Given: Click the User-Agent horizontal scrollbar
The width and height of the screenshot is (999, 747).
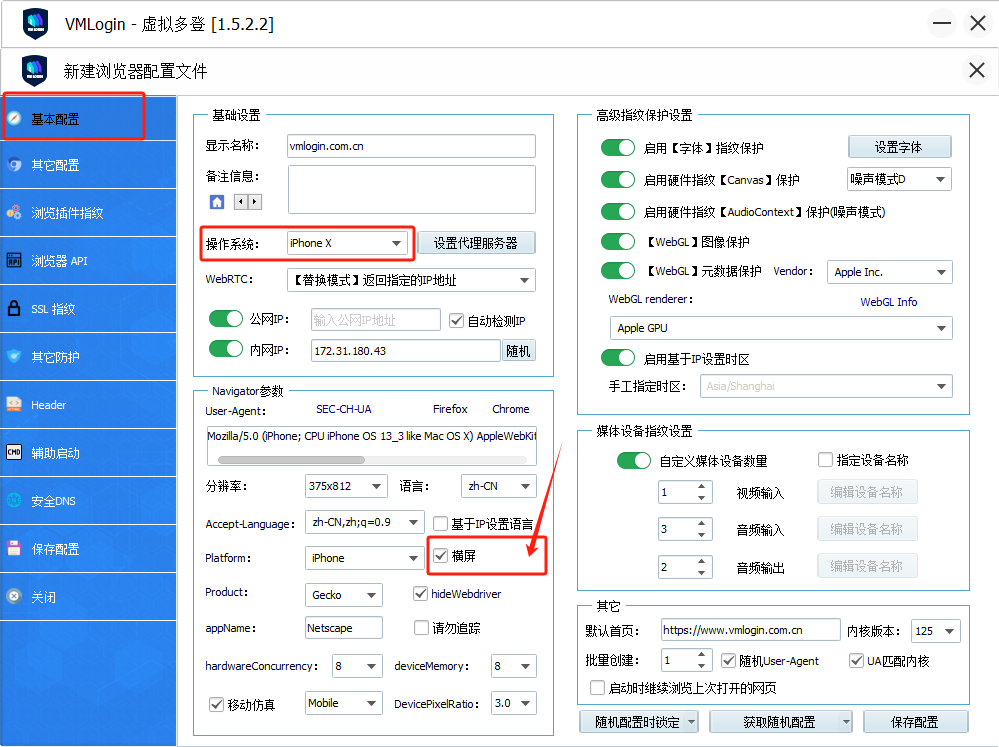Looking at the screenshot, I should 291,460.
